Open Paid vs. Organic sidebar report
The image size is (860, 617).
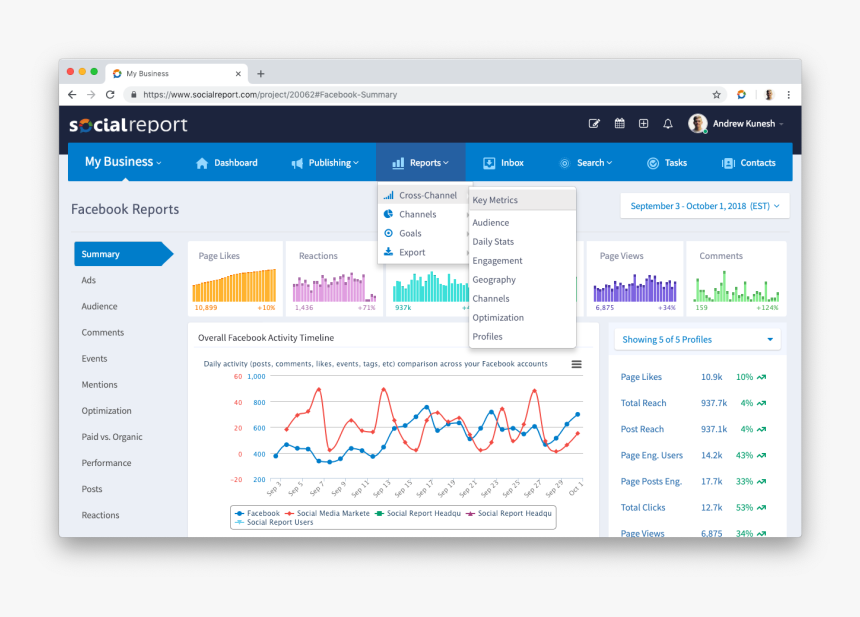[x=112, y=437]
